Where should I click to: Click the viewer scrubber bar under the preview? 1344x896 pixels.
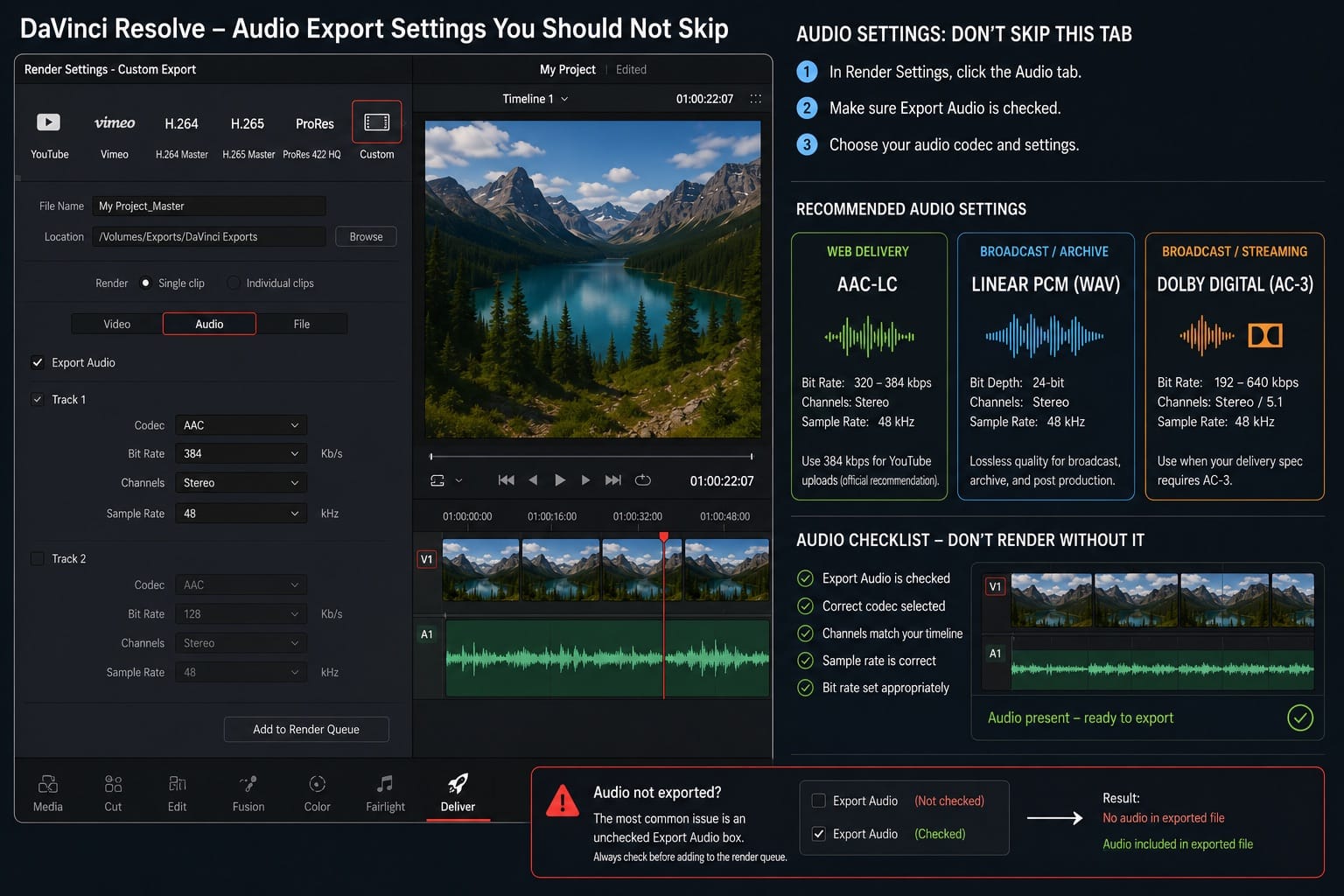click(x=591, y=456)
